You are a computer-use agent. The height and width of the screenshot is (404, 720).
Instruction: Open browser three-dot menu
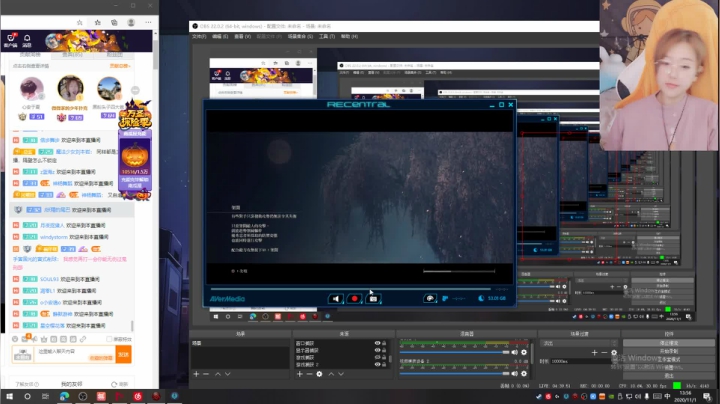(148, 22)
